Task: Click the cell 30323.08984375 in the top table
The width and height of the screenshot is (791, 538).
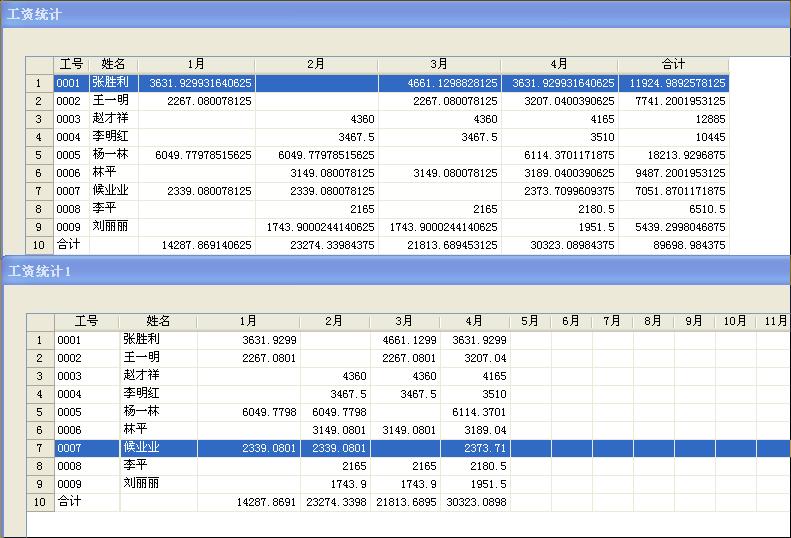Action: click(x=559, y=245)
